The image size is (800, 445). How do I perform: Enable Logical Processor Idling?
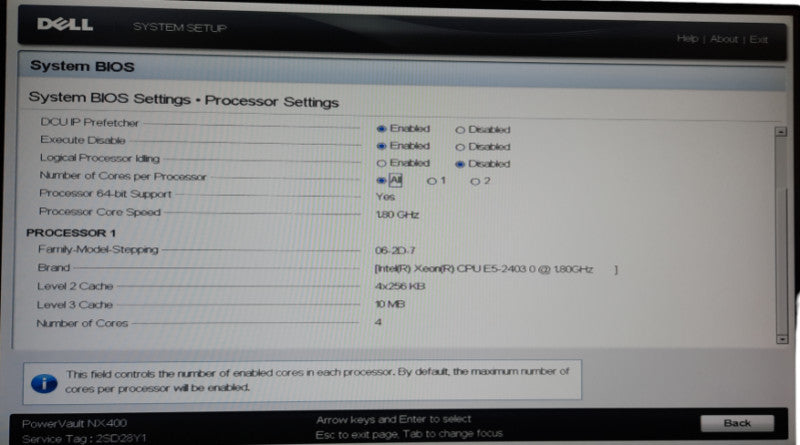381,163
